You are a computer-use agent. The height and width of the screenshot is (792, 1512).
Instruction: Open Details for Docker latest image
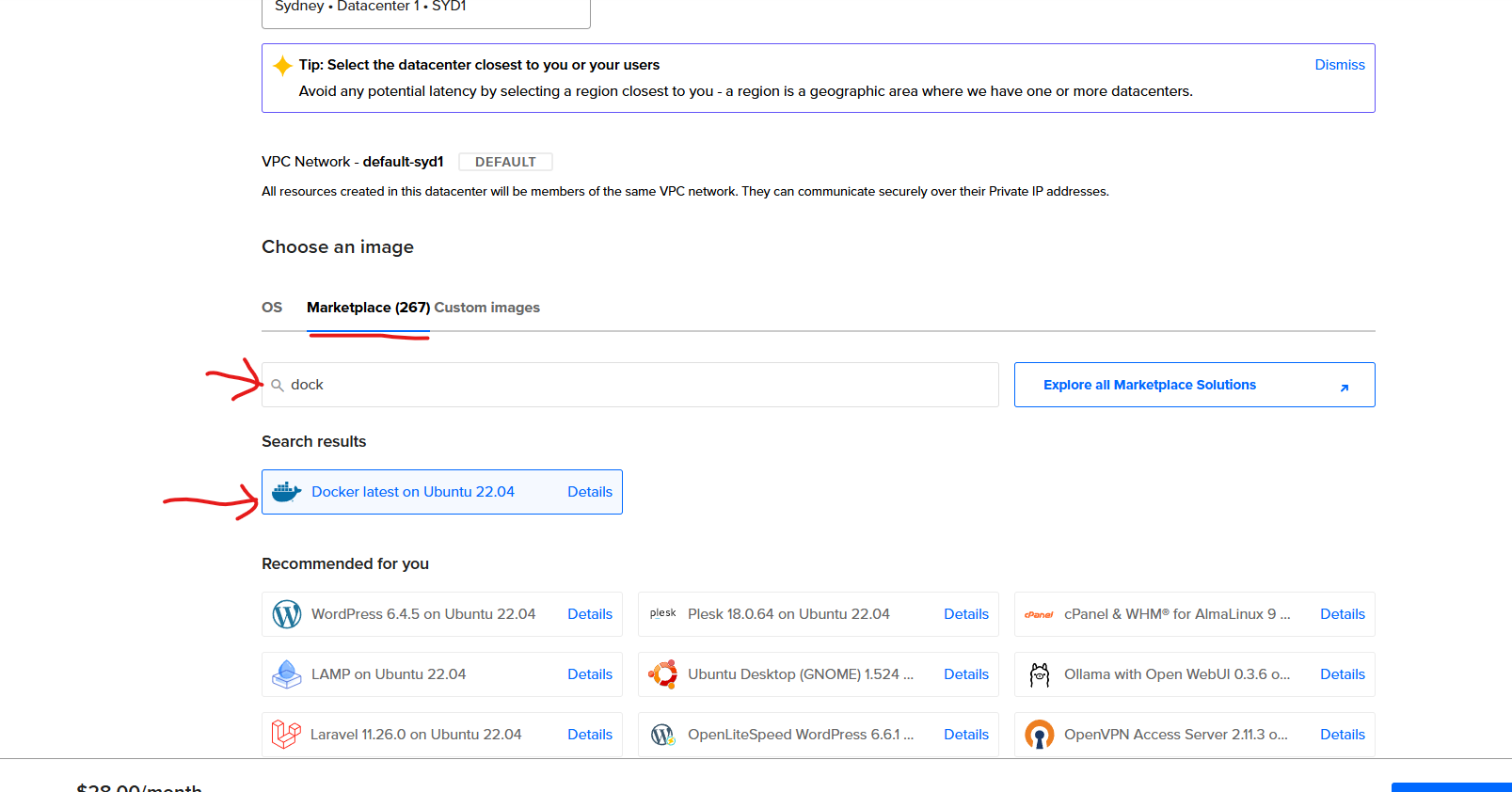[x=589, y=492]
